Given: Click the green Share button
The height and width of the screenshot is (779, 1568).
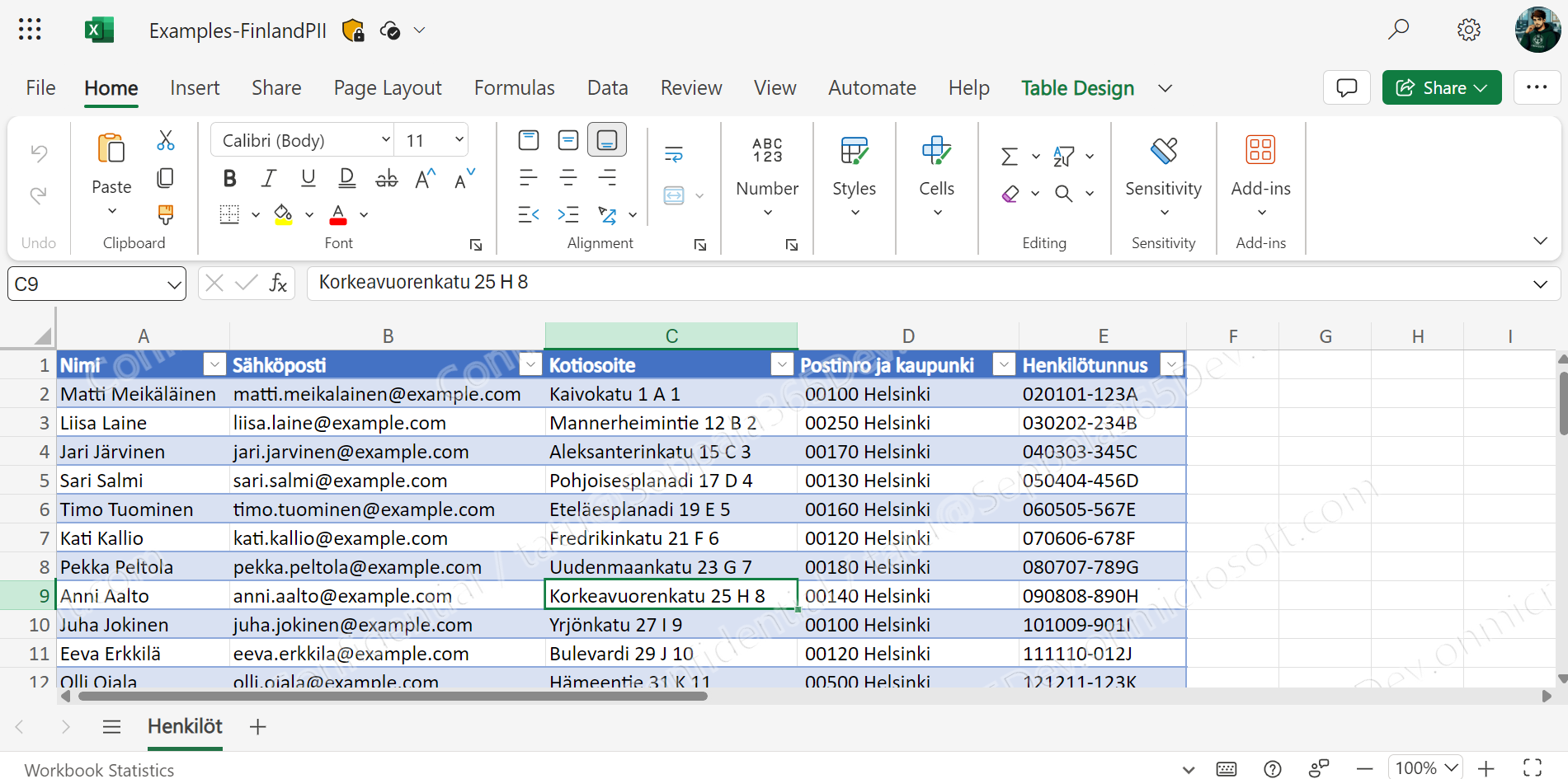Looking at the screenshot, I should pyautogui.click(x=1441, y=87).
